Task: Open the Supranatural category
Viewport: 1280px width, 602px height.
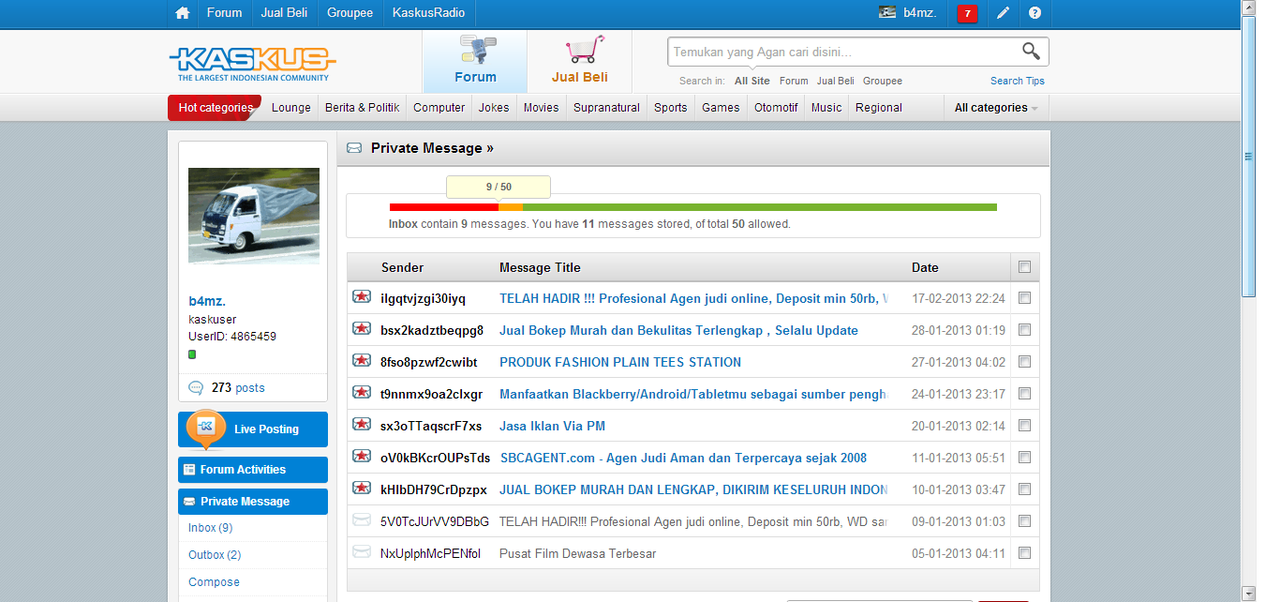Action: click(x=606, y=107)
